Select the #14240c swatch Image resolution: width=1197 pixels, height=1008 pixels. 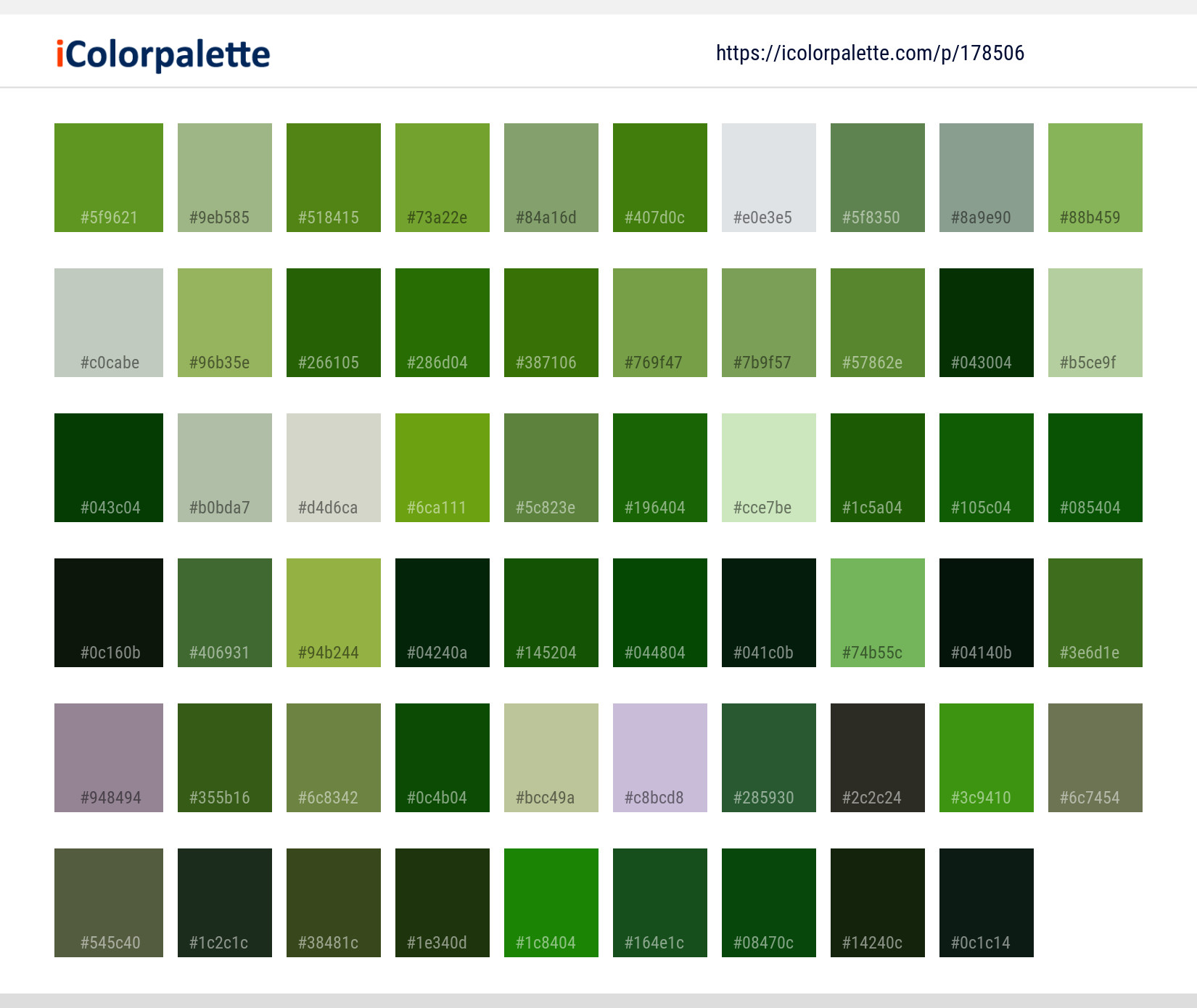(878, 903)
